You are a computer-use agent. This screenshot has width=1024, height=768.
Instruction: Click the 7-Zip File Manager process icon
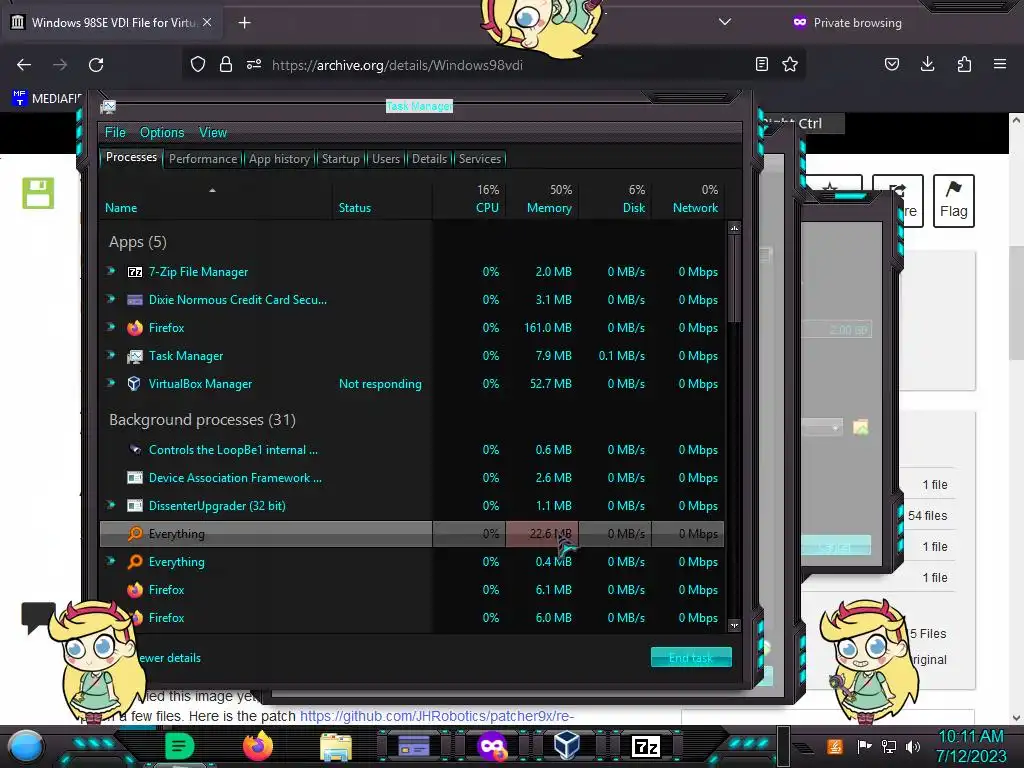click(135, 272)
